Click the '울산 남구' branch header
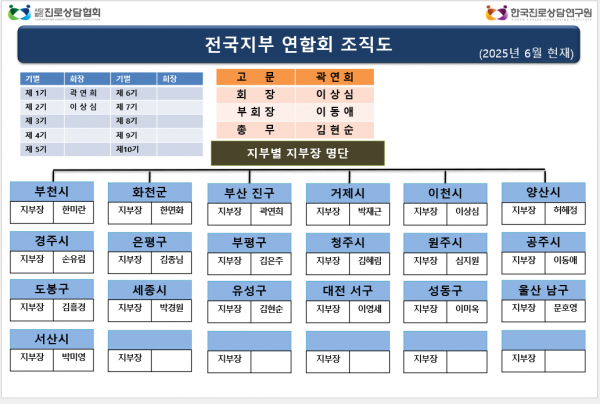Image resolution: width=600 pixels, height=404 pixels. click(544, 290)
